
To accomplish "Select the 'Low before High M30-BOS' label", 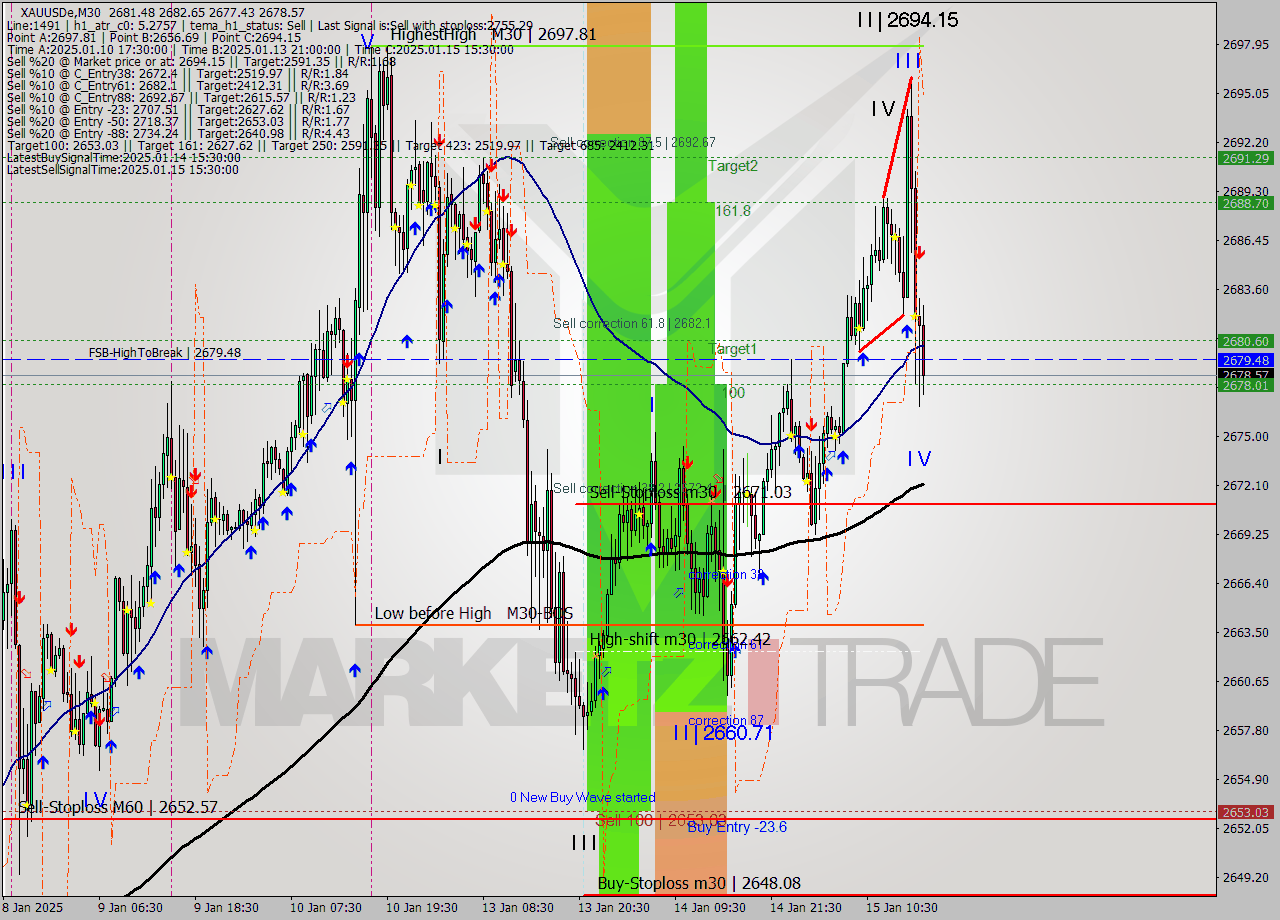I will tap(473, 613).
